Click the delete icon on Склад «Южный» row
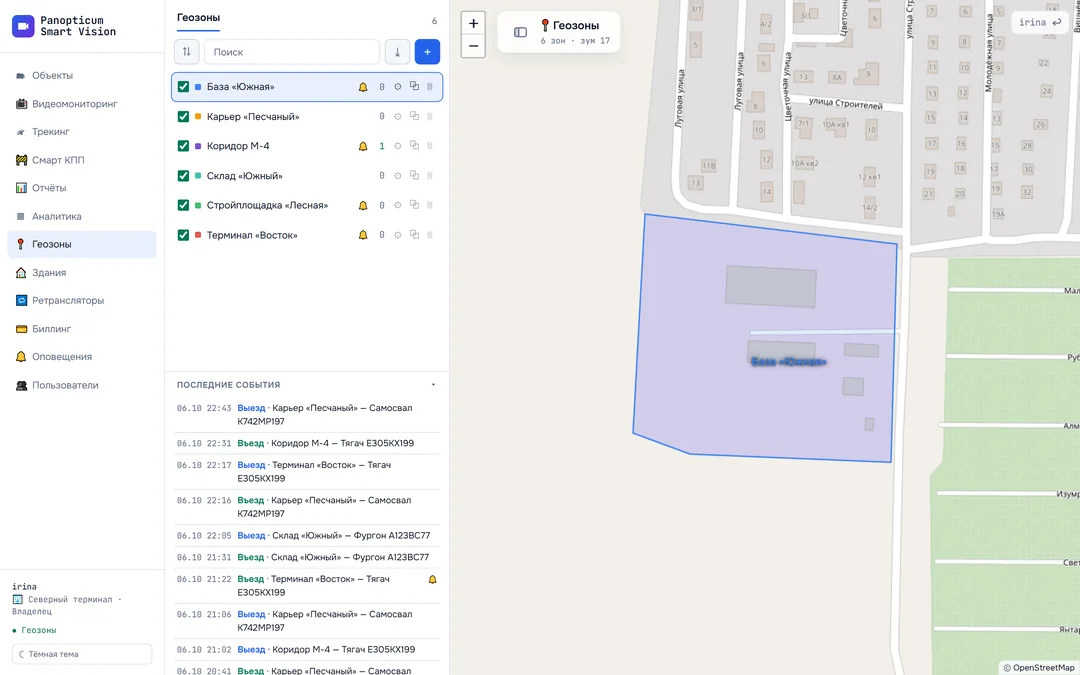 pyautogui.click(x=430, y=176)
